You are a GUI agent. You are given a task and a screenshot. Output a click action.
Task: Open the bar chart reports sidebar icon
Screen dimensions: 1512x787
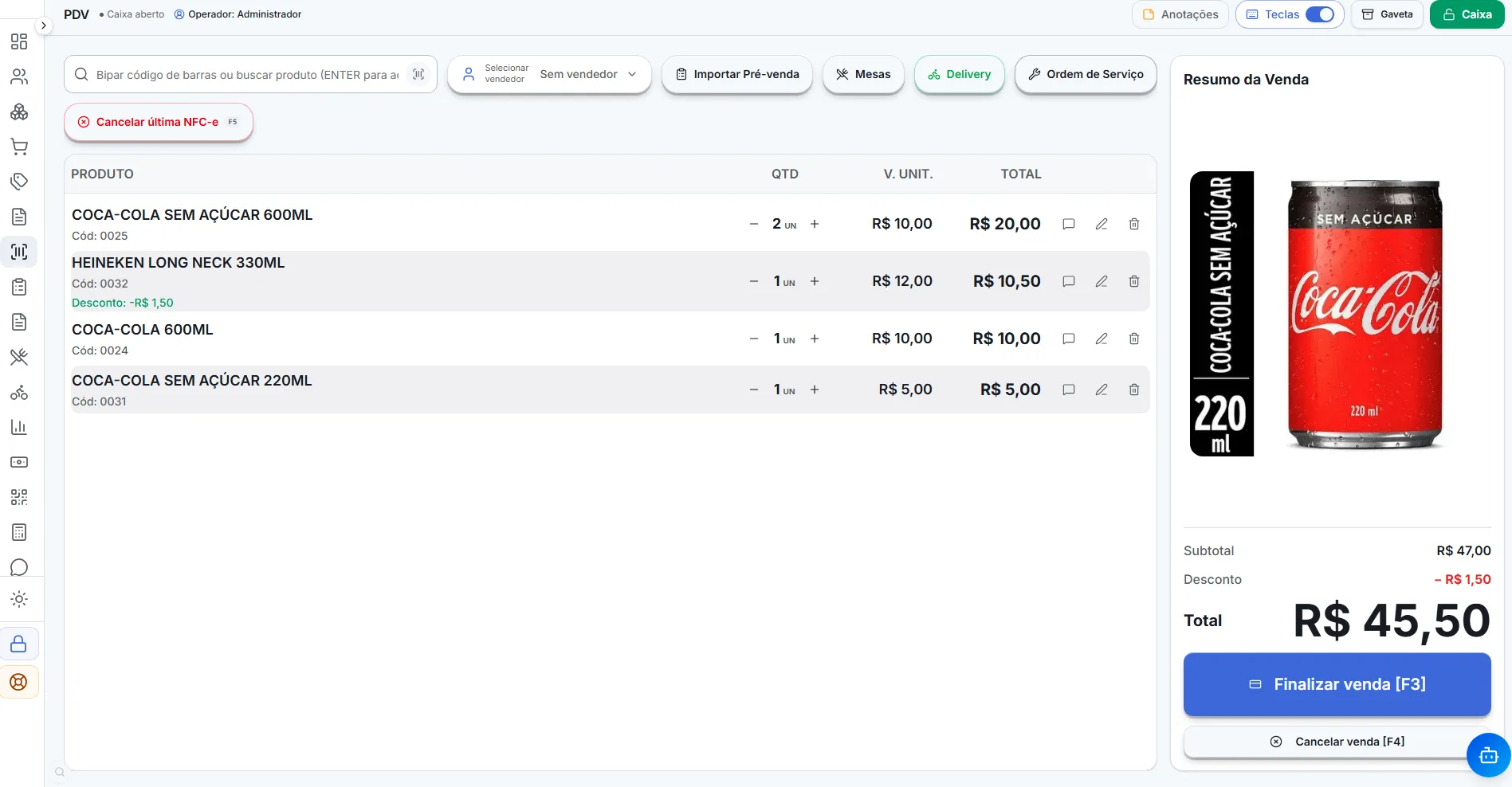pos(19,427)
